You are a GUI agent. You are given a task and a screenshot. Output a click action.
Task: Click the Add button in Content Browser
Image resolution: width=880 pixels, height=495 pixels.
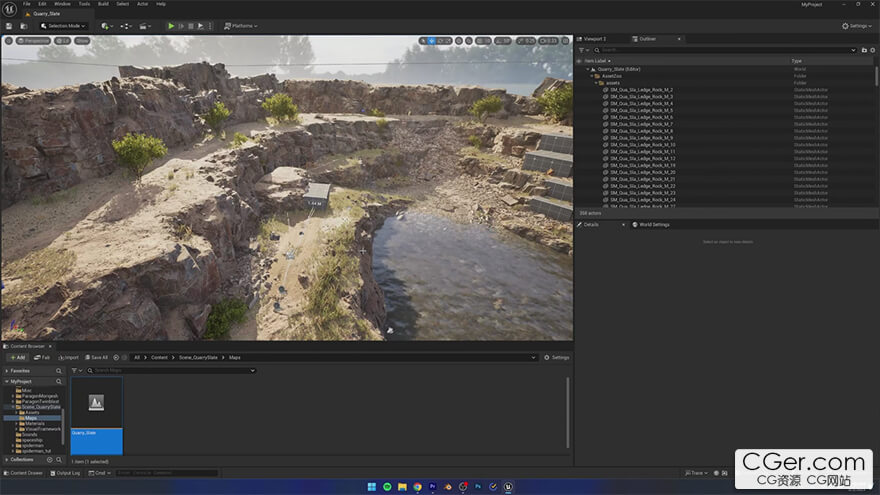(x=18, y=358)
